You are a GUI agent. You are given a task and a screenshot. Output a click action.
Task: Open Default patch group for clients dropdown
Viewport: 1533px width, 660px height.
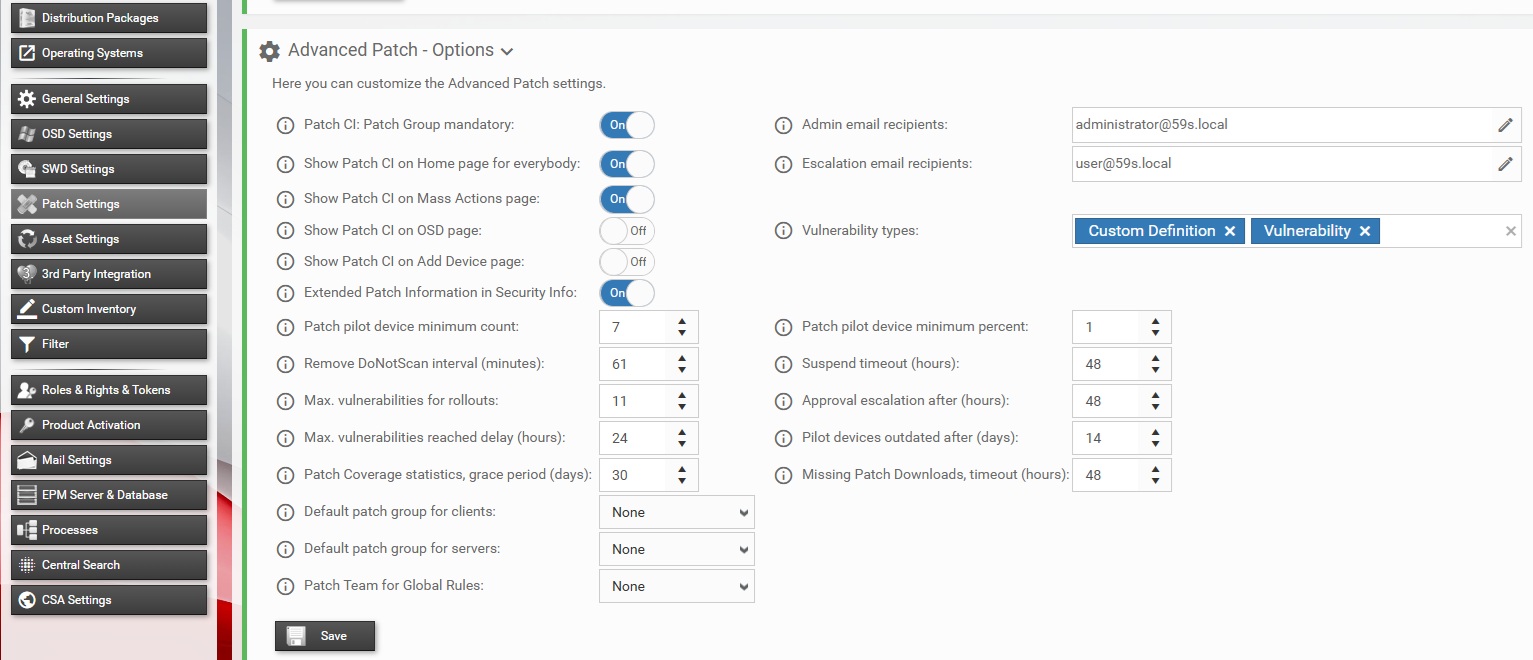pyautogui.click(x=676, y=512)
